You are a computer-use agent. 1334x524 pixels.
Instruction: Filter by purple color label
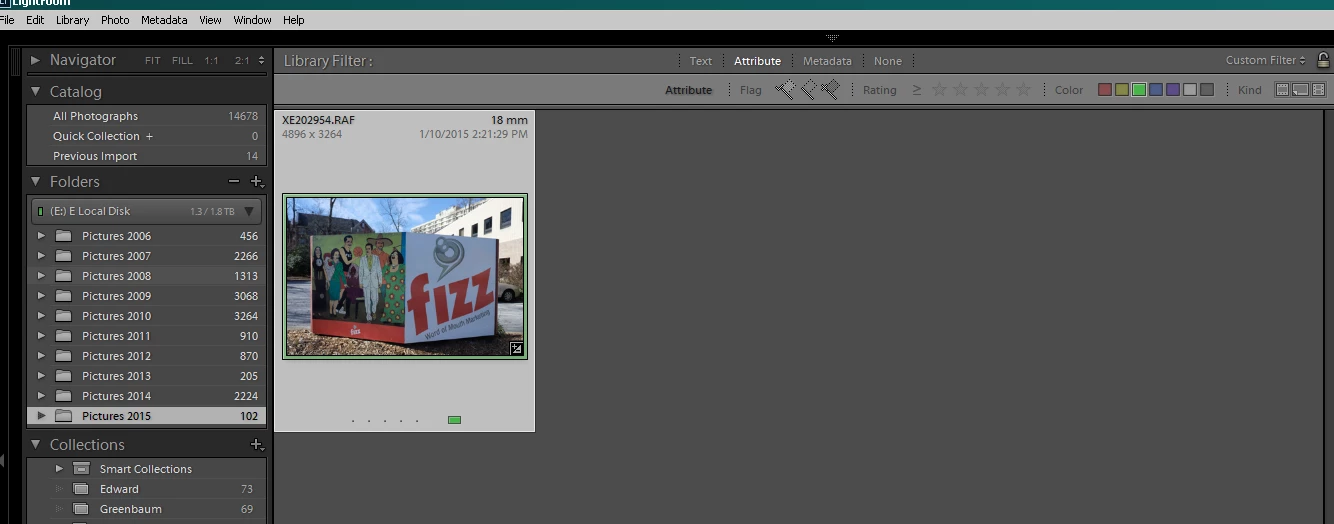pos(1173,90)
